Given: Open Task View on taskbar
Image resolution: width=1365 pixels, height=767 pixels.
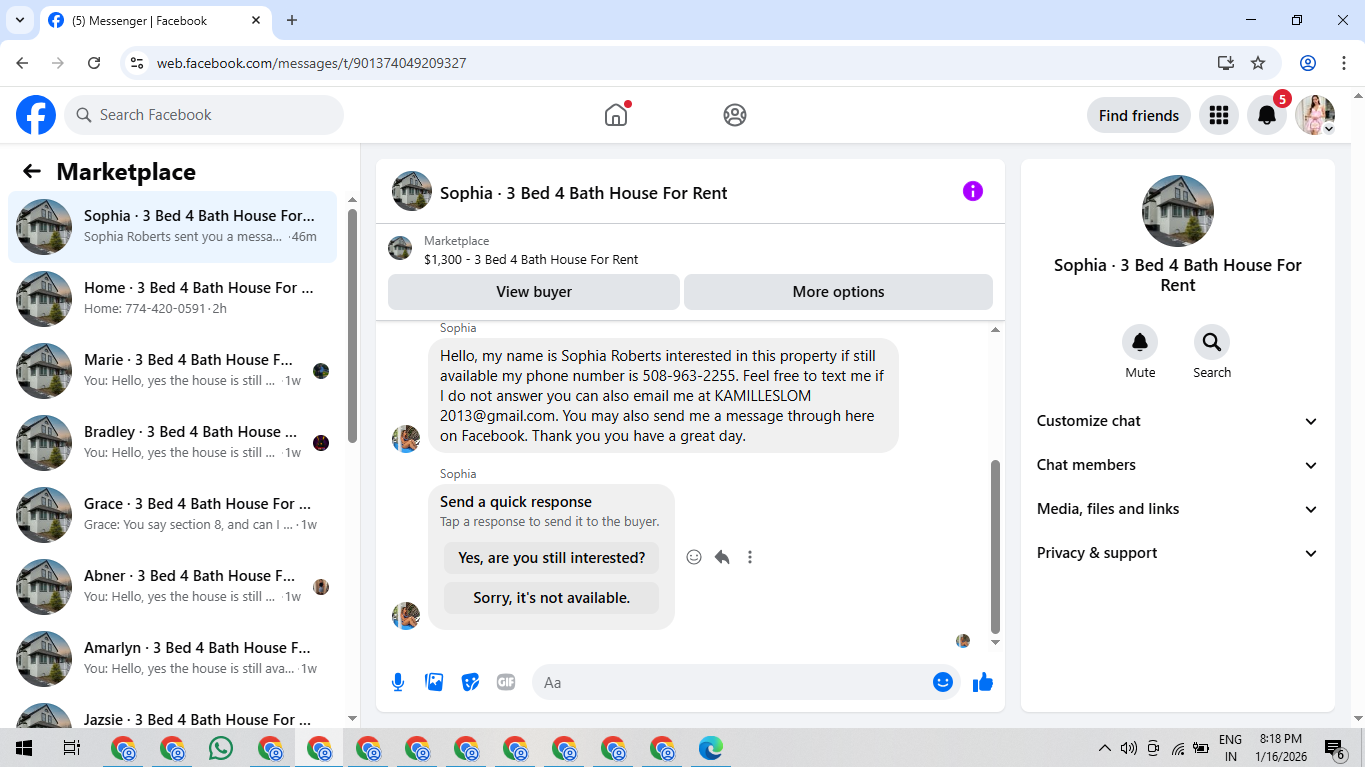Looking at the screenshot, I should [x=72, y=748].
